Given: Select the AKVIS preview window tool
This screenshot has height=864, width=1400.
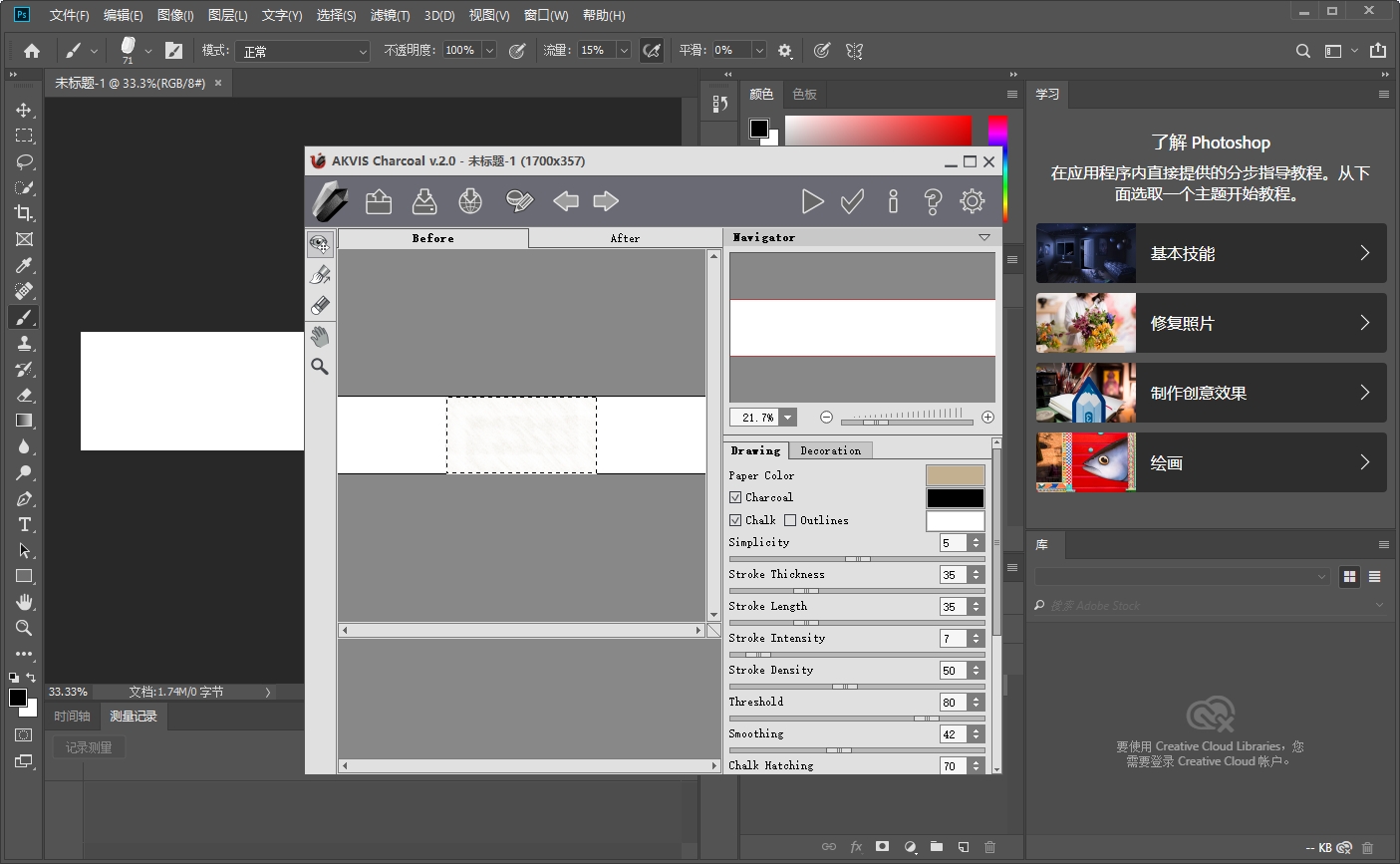Looking at the screenshot, I should [x=320, y=244].
